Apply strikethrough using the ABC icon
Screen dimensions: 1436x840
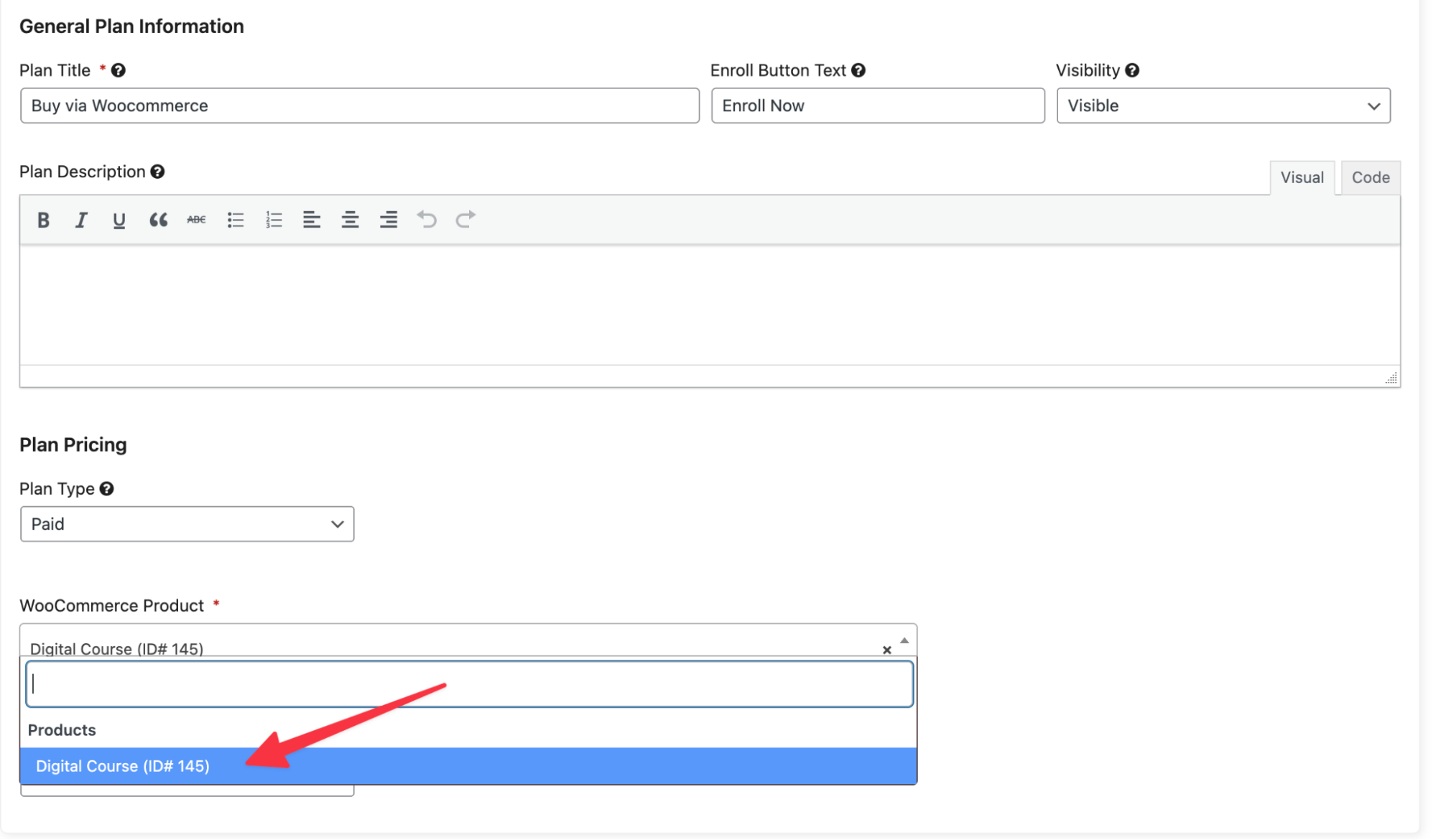pyautogui.click(x=196, y=220)
